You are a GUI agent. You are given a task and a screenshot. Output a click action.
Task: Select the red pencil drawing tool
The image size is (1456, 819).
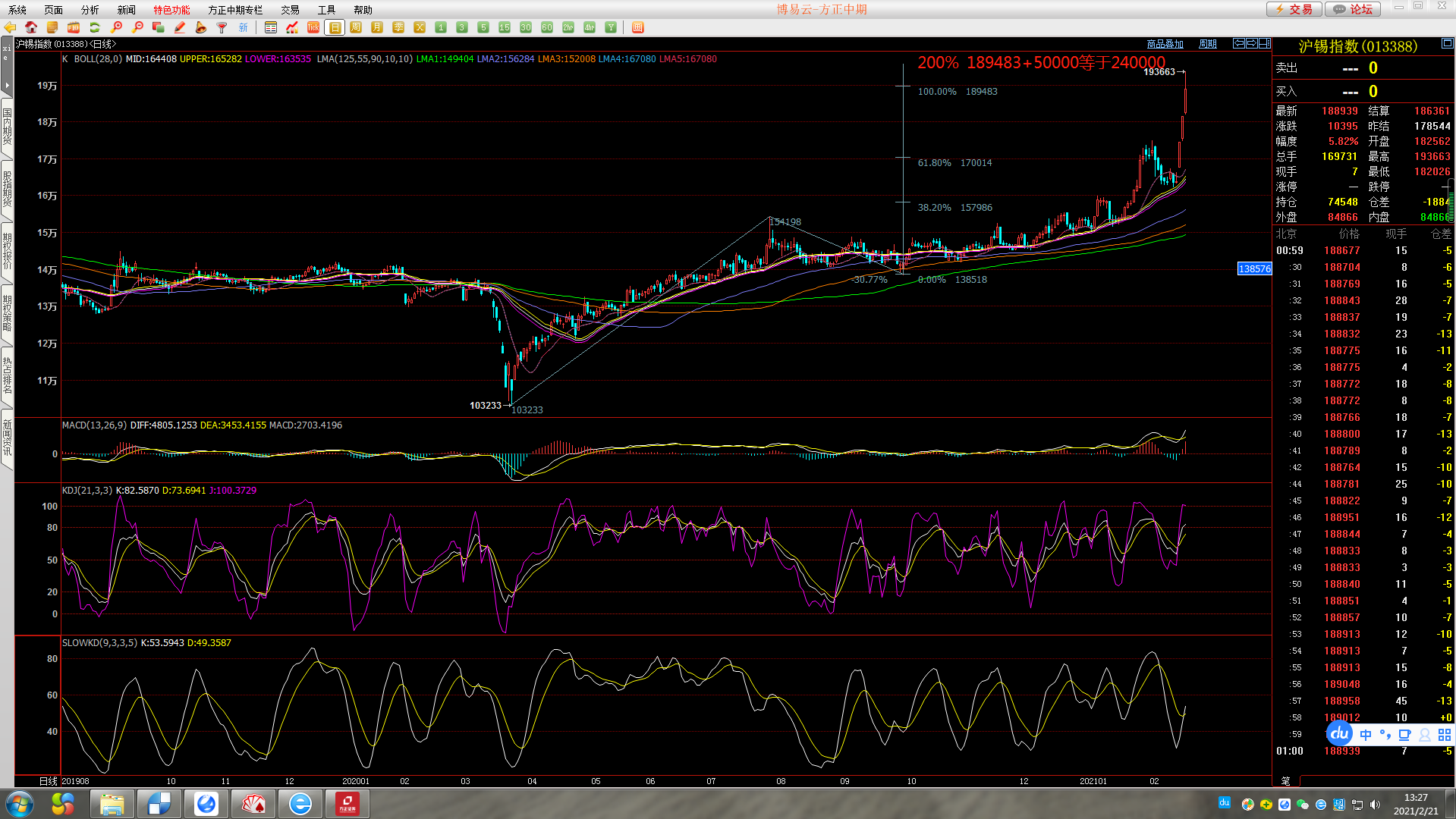tap(180, 27)
